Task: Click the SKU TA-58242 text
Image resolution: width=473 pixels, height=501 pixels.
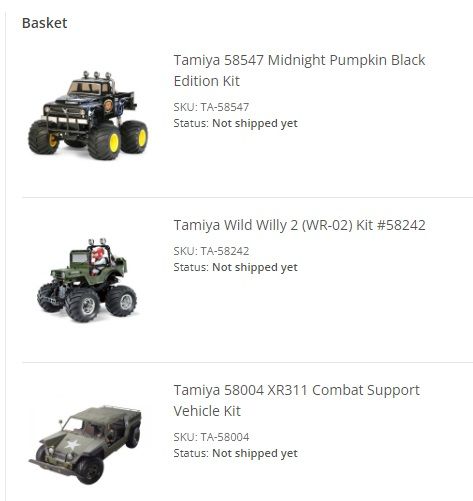Action: [211, 251]
